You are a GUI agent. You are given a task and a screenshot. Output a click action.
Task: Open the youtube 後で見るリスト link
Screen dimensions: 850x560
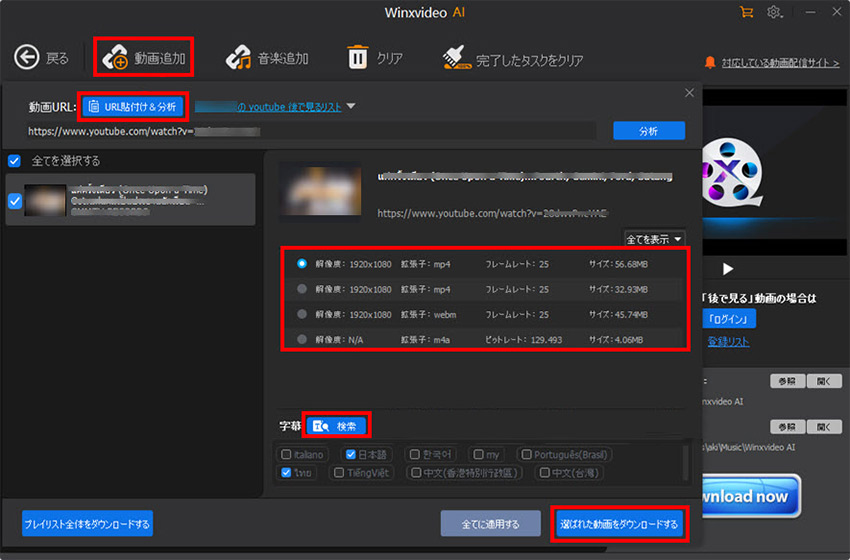click(268, 107)
